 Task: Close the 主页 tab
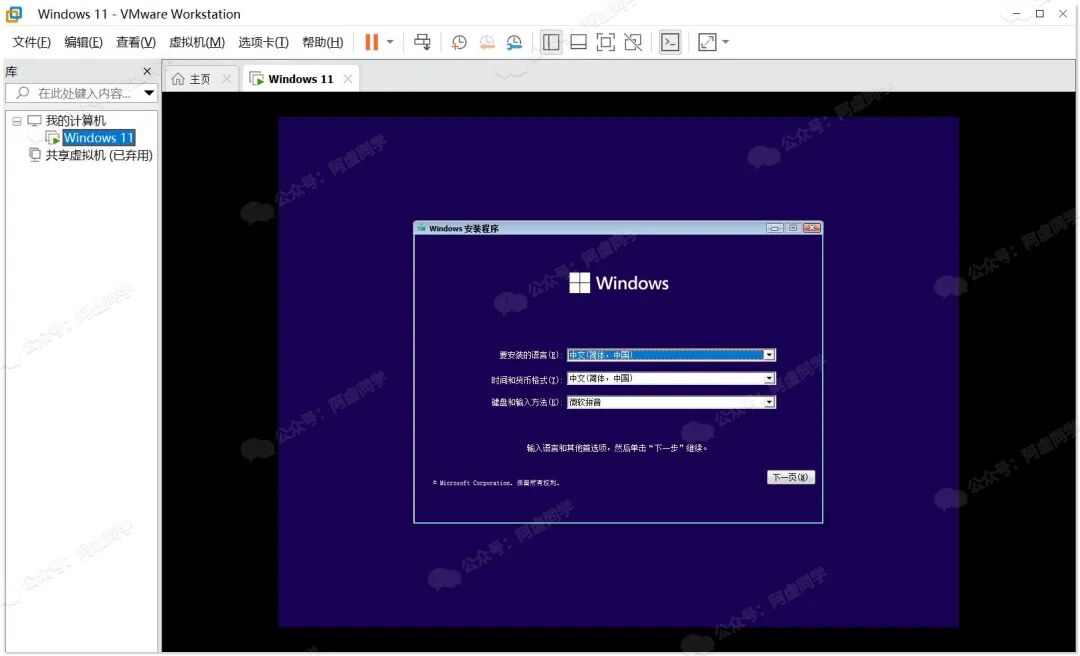tap(227, 79)
